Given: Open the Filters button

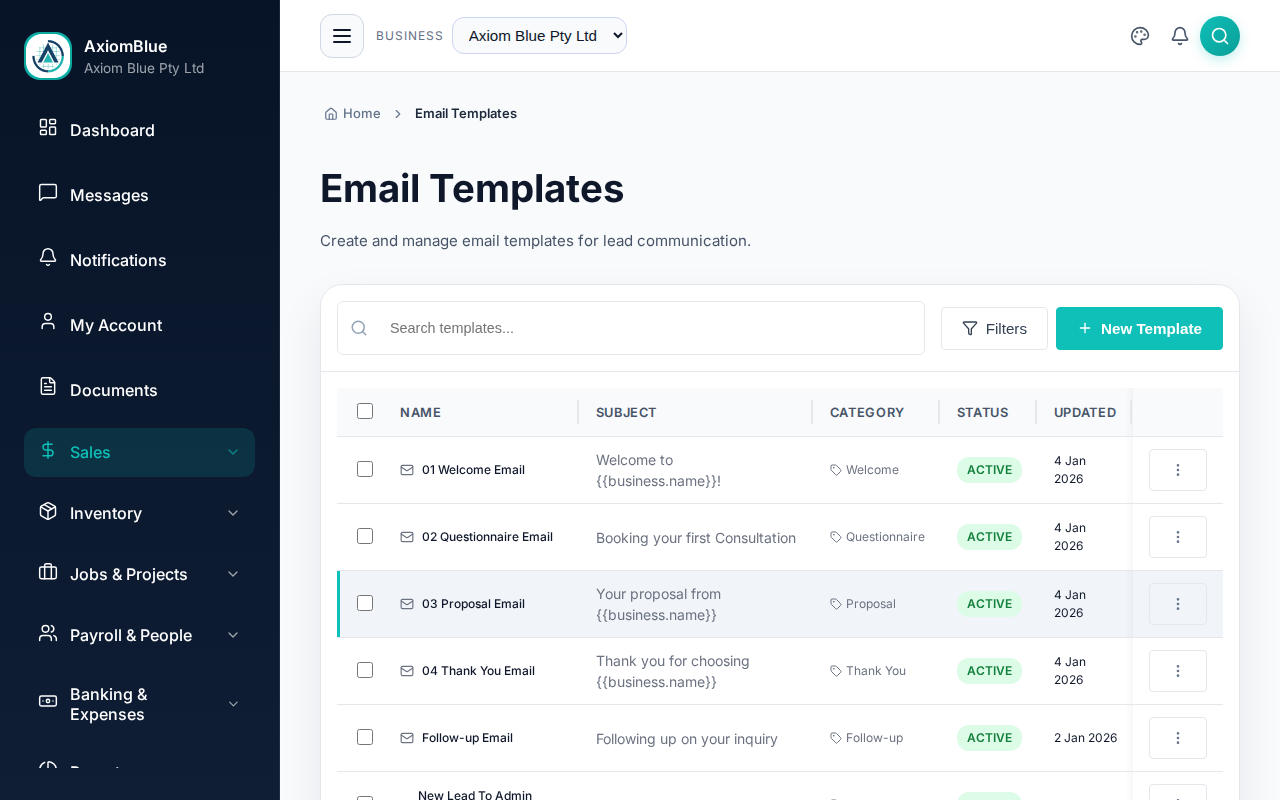Looking at the screenshot, I should (994, 328).
